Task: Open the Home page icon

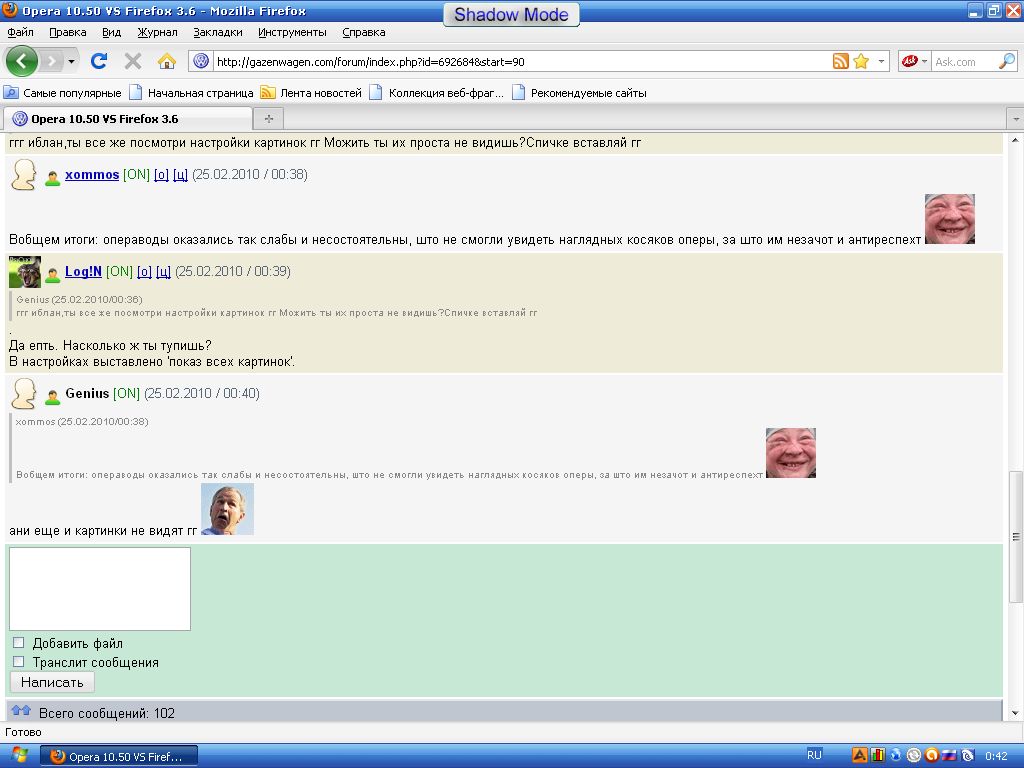Action: tap(167, 61)
